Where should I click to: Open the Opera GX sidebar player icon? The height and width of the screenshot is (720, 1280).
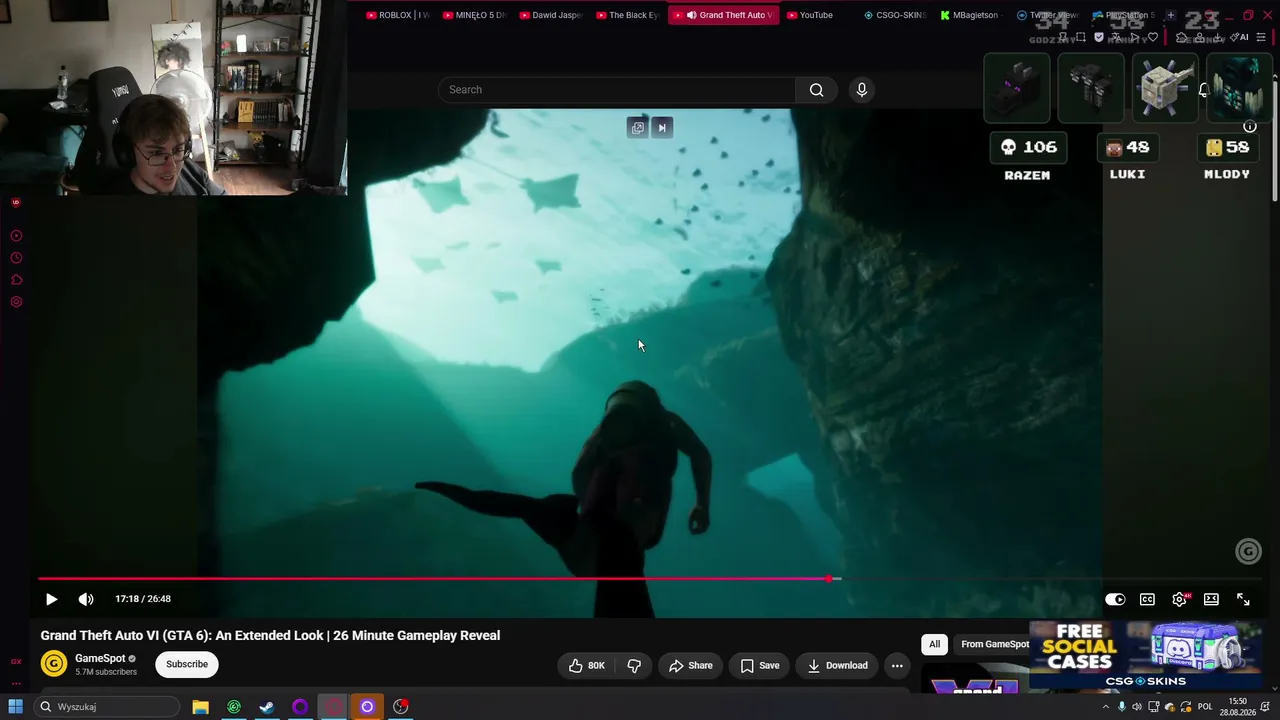[x=16, y=236]
